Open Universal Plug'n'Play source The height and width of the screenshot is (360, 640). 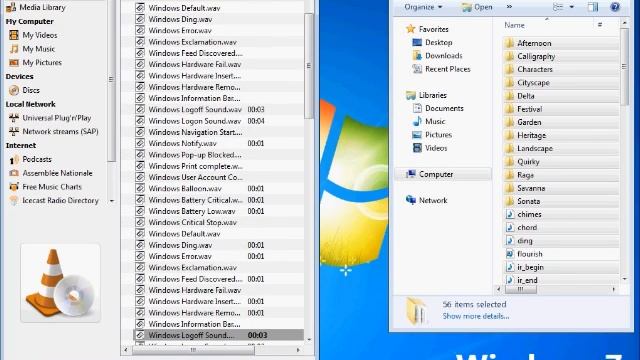click(50, 118)
